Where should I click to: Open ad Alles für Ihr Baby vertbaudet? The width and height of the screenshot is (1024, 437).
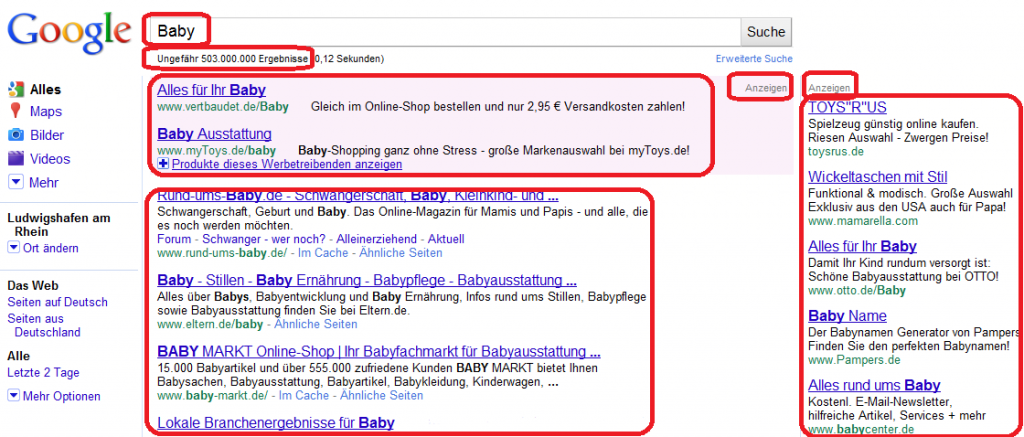tap(212, 89)
